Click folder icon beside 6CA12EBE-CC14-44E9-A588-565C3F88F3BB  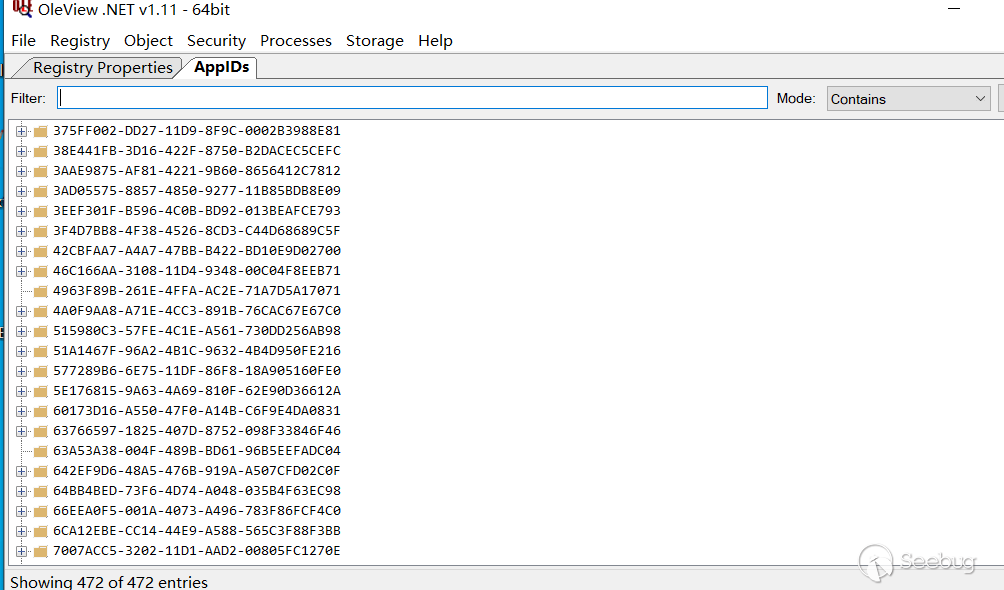pyautogui.click(x=41, y=531)
